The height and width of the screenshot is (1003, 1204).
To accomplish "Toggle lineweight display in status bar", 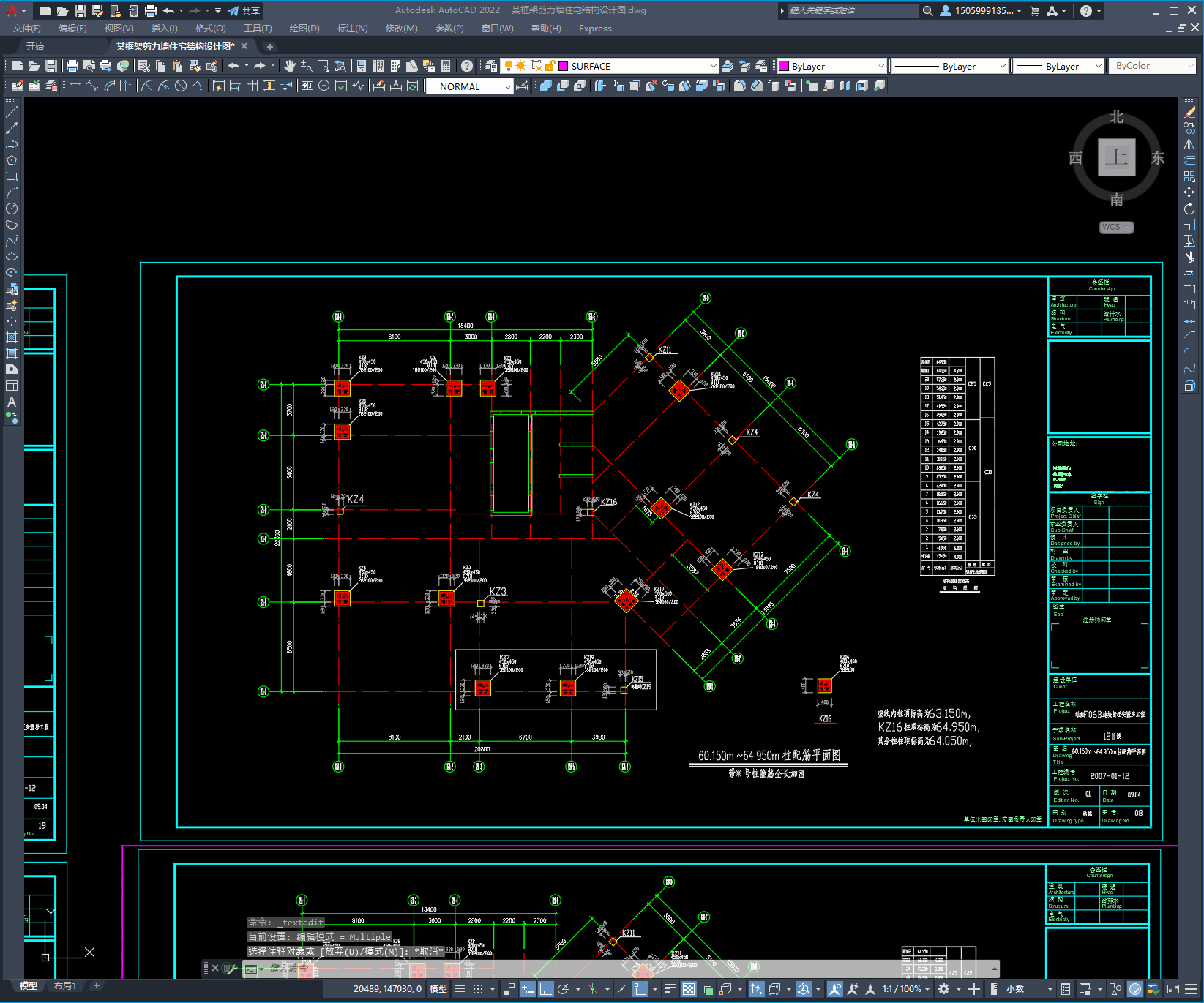I will (670, 989).
